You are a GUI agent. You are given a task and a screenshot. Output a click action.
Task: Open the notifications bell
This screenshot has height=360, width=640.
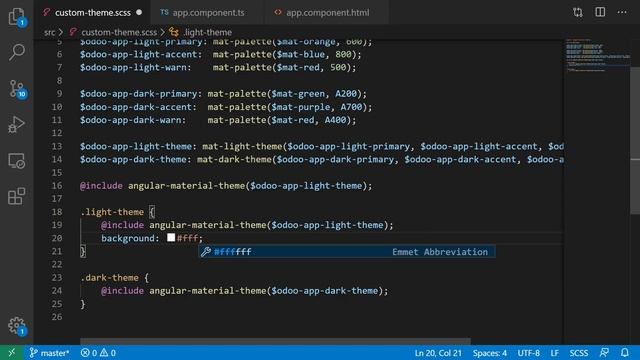coord(624,353)
